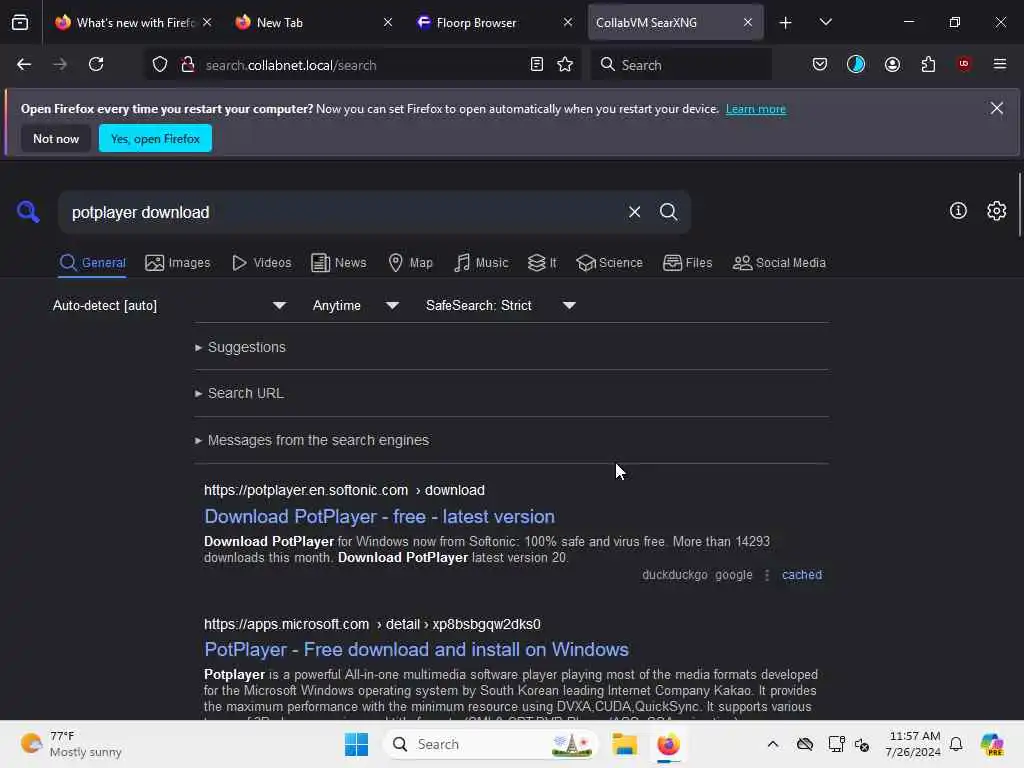Click the Windows taskbar Search box
Viewport: 1024px width, 768px height.
coord(491,744)
